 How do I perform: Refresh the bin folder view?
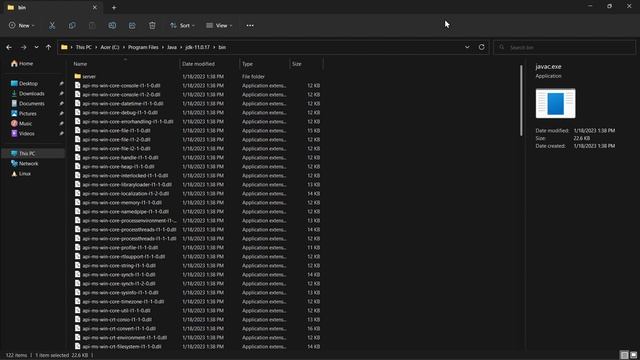pyautogui.click(x=482, y=47)
